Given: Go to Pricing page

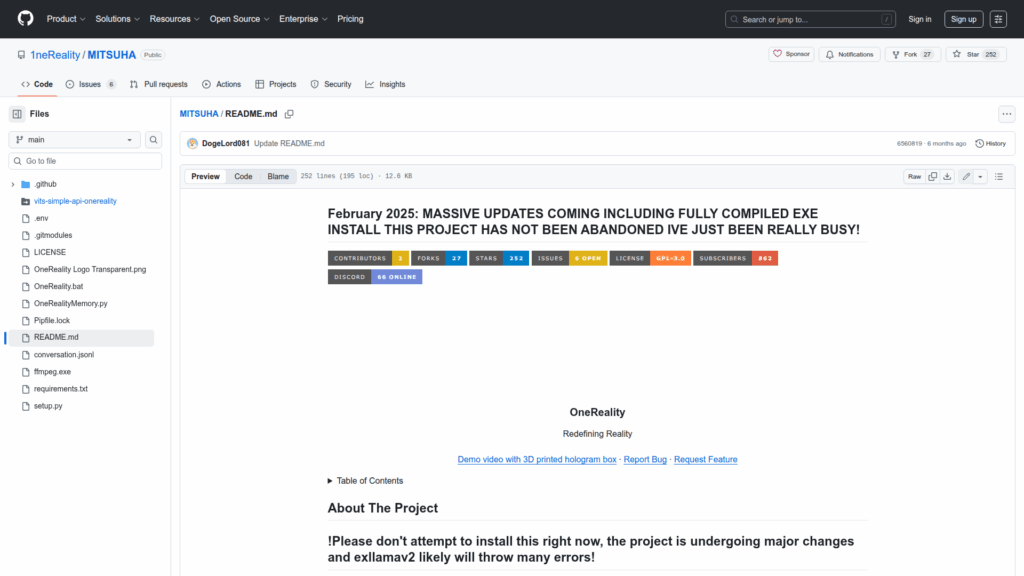Looking at the screenshot, I should tap(350, 19).
